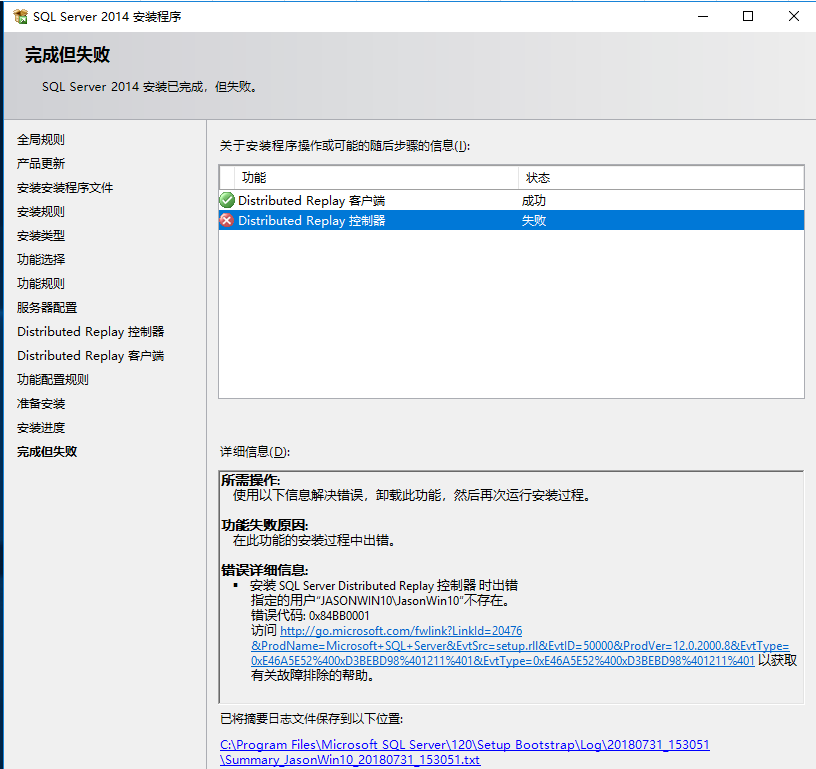The width and height of the screenshot is (816, 769).
Task: Select 完成但失败 step in the sidebar
Action: (47, 452)
